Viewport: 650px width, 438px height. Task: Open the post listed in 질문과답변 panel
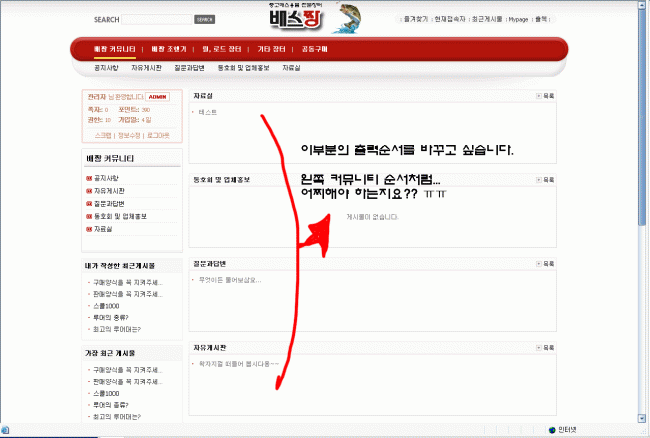pyautogui.click(x=230, y=280)
